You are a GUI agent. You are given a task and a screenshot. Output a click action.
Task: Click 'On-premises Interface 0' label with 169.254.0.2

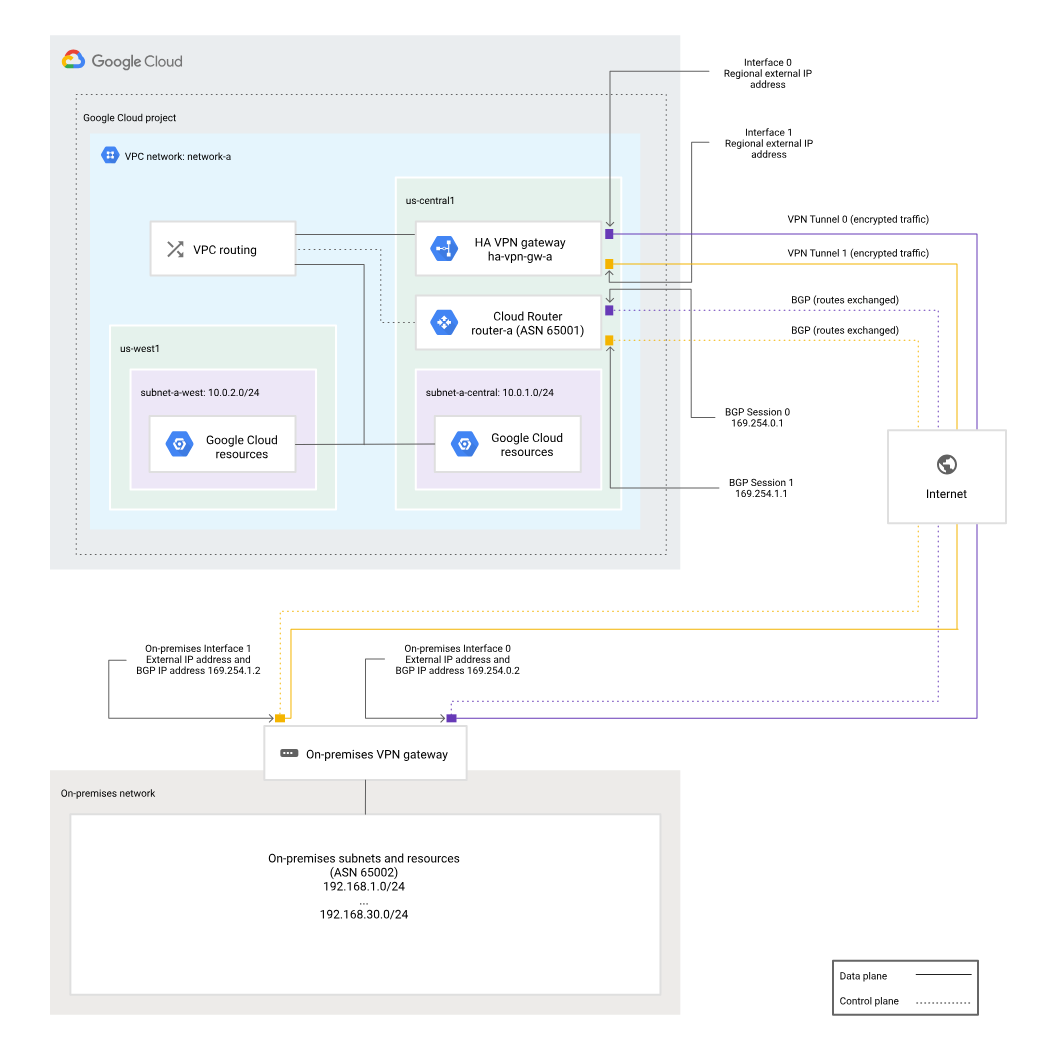[x=457, y=659]
